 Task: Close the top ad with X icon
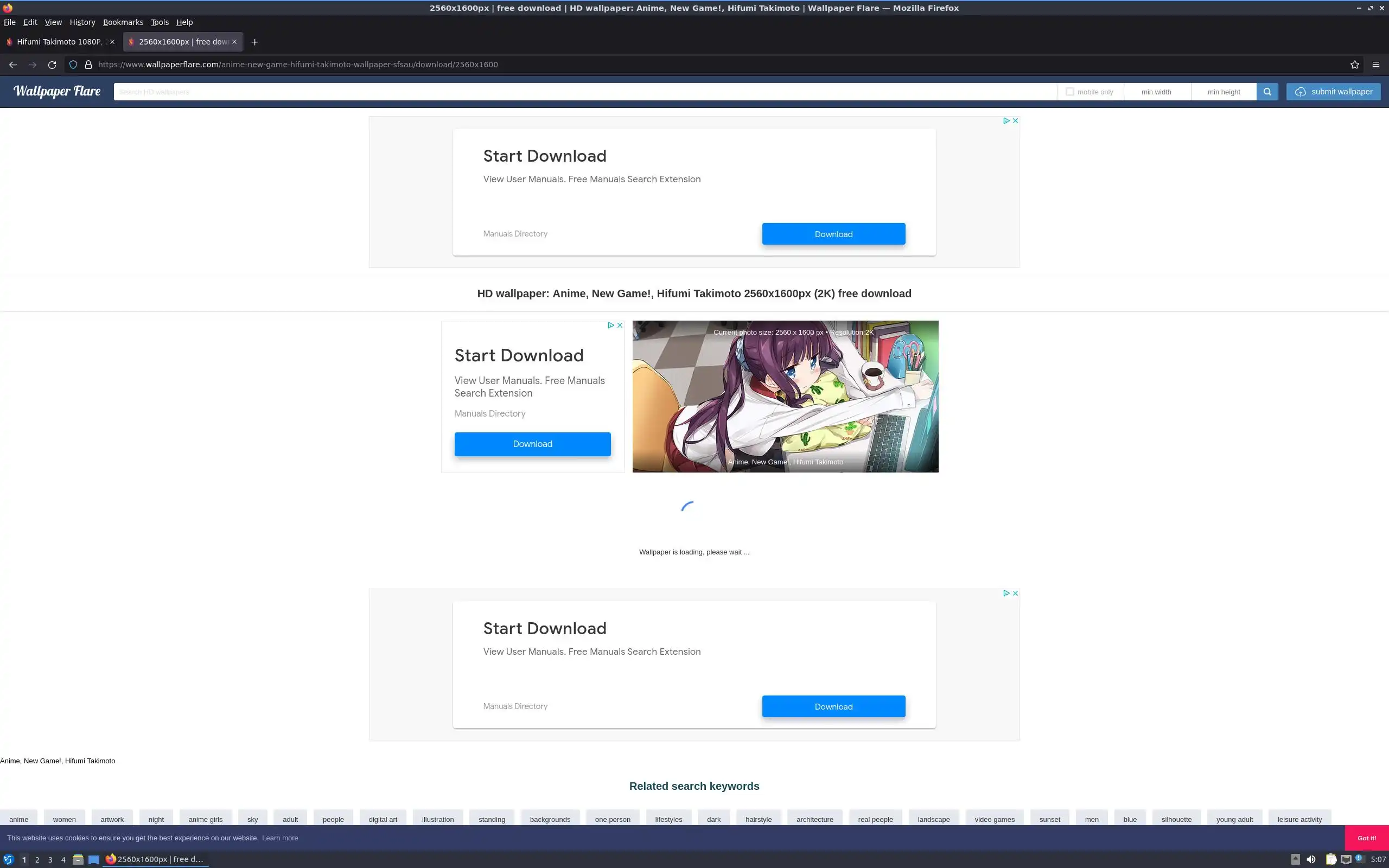coord(1015,120)
